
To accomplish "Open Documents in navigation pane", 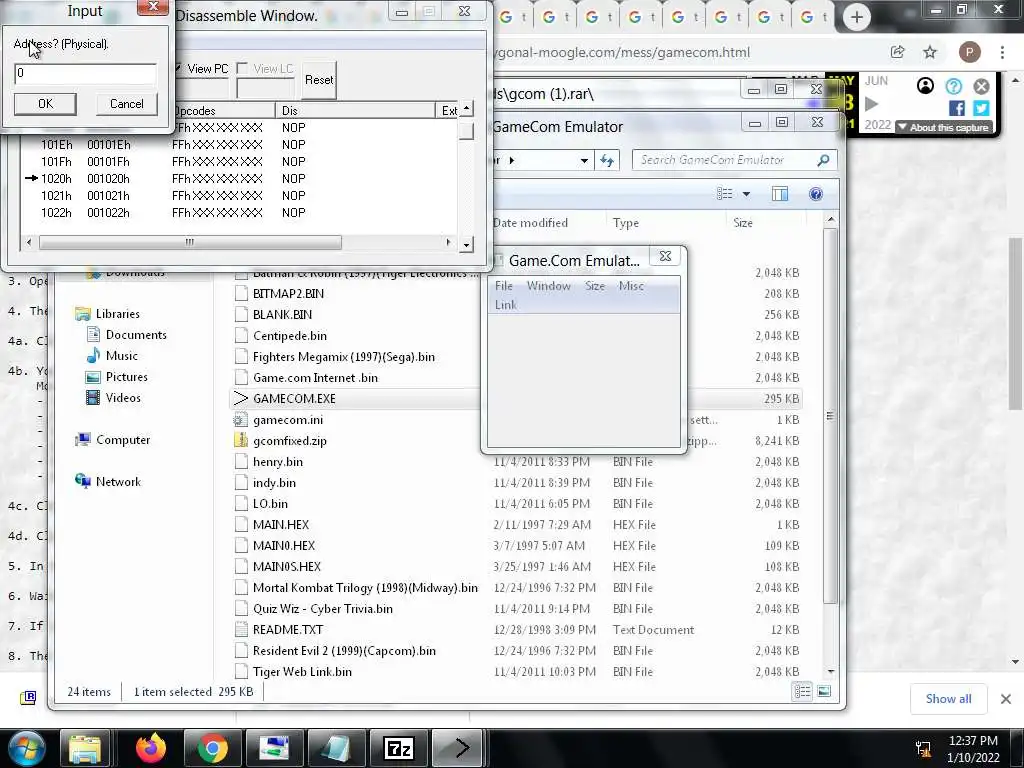I will point(136,335).
